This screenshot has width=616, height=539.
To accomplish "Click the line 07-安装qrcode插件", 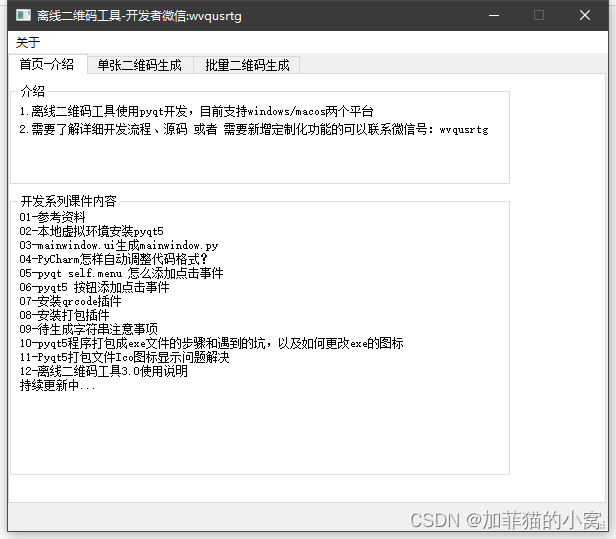I will pos(70,301).
